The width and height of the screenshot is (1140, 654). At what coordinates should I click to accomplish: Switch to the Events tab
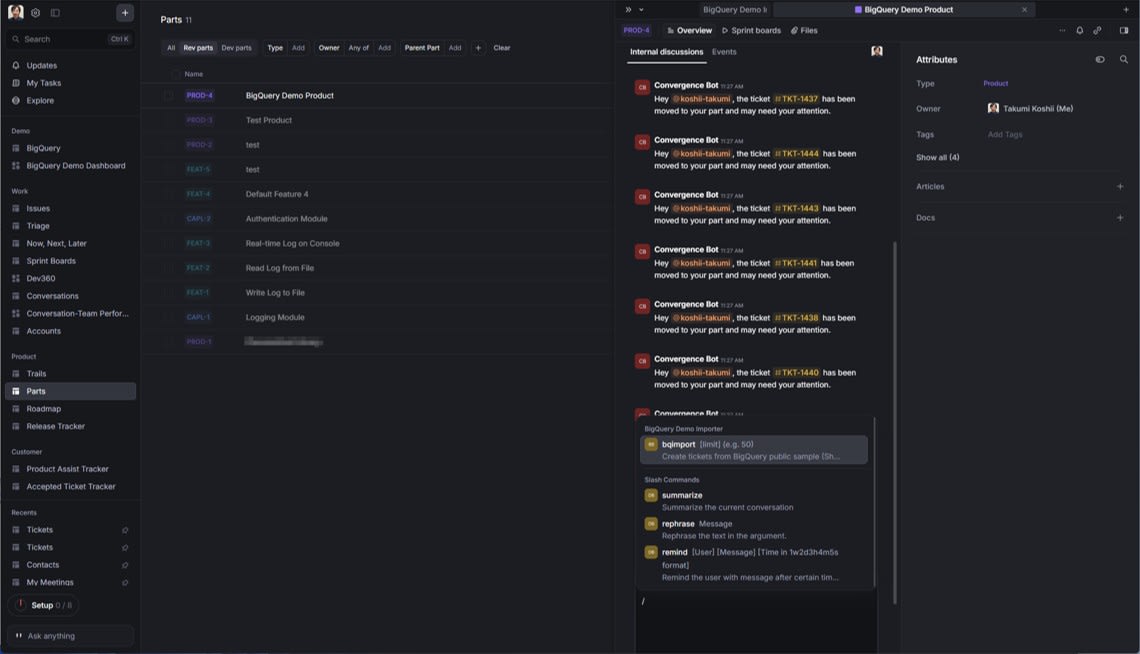pos(724,52)
